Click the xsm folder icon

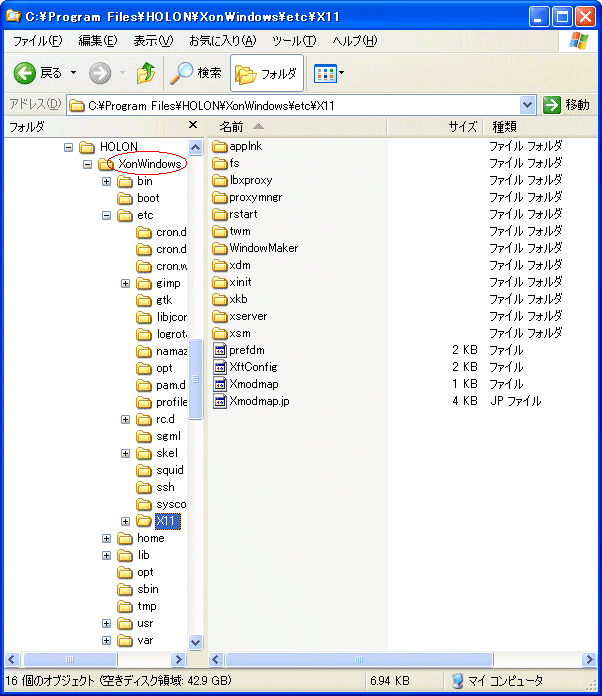[220, 333]
